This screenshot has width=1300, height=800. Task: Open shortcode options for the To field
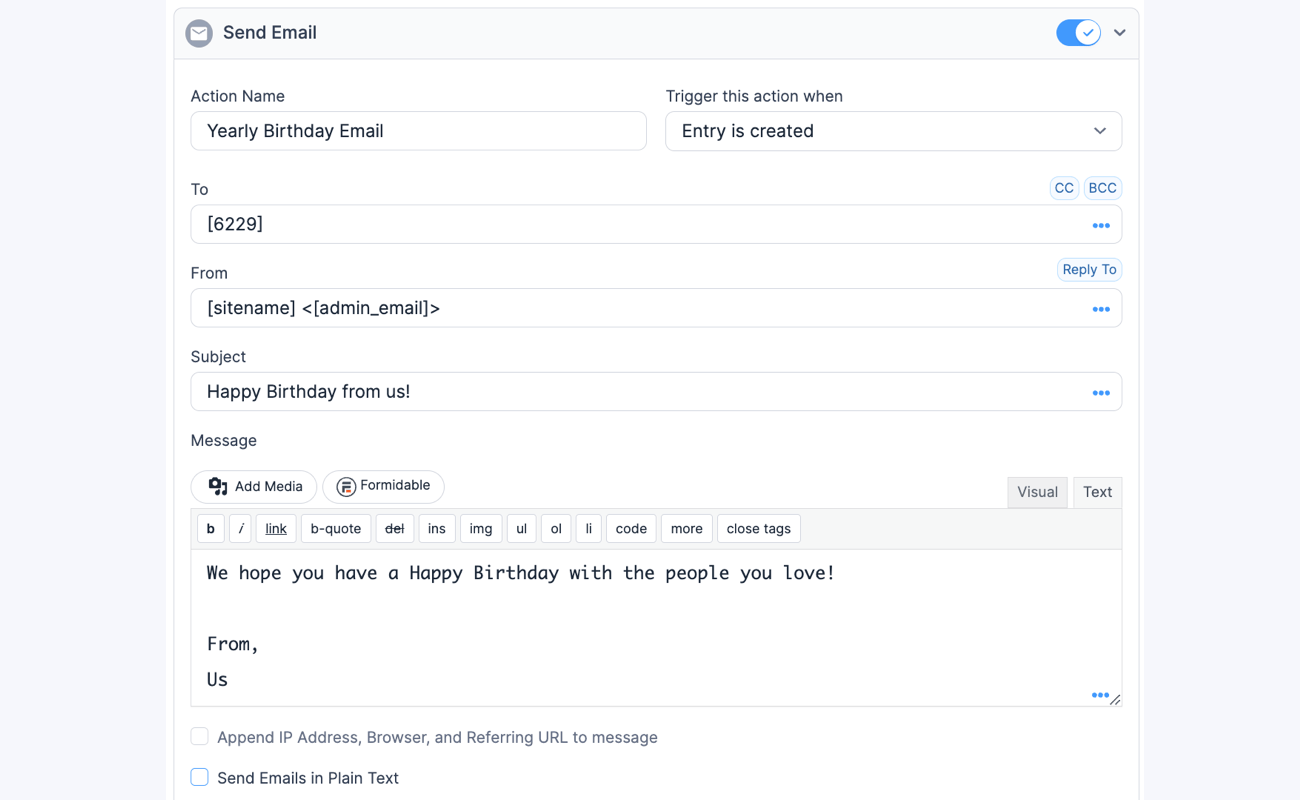(x=1101, y=225)
